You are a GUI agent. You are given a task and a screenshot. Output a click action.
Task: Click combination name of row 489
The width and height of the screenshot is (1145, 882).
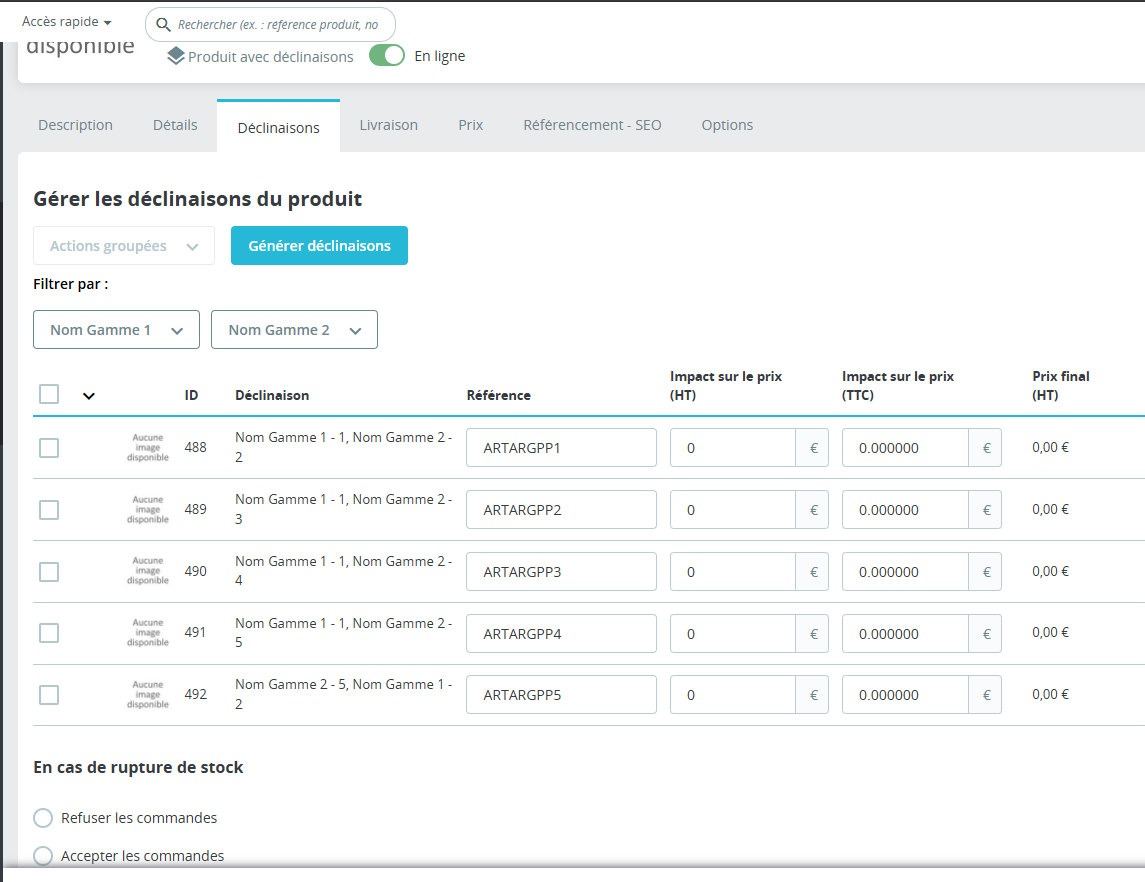[343, 509]
